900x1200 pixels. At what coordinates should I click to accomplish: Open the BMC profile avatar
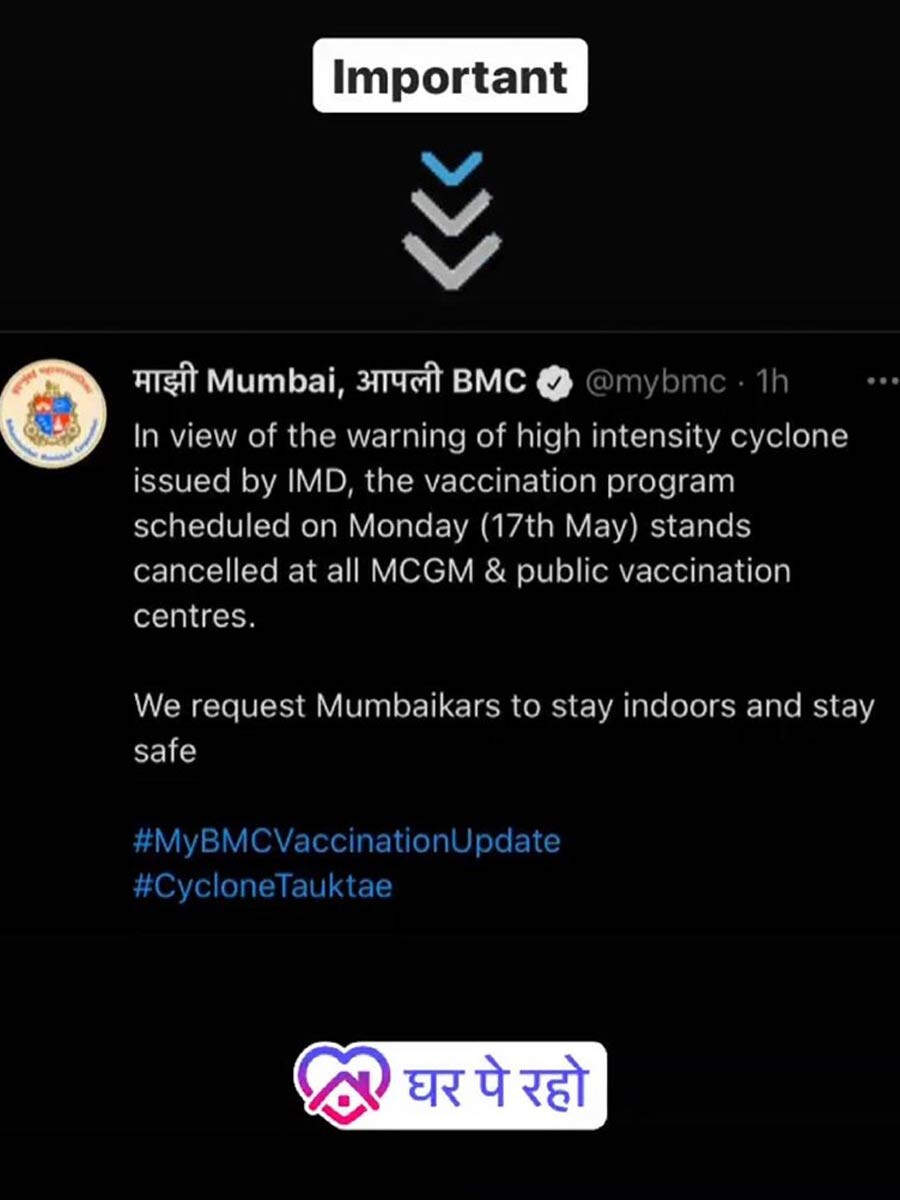[x=54, y=412]
